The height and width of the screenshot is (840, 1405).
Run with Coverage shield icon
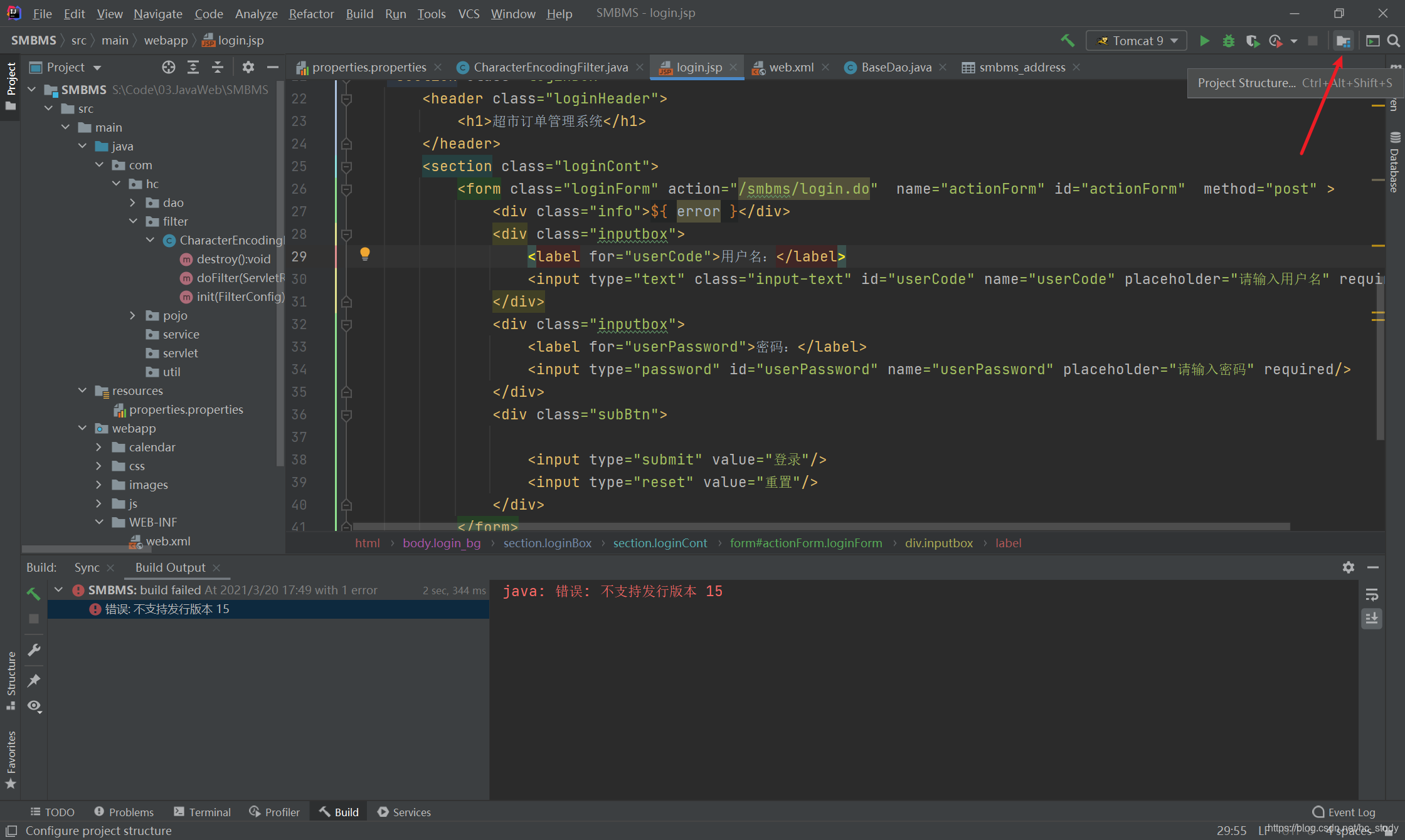click(1252, 41)
